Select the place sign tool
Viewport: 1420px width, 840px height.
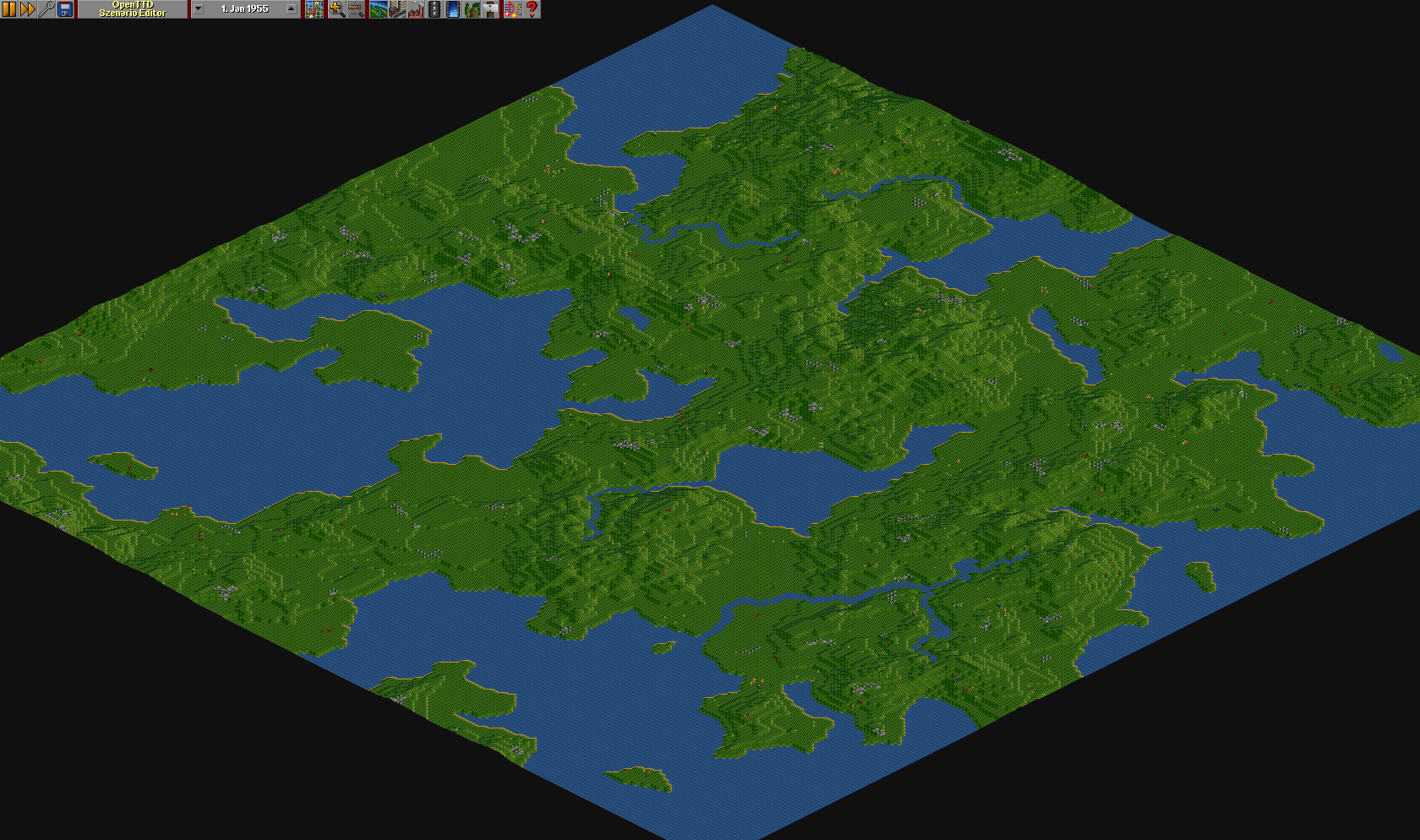coord(490,9)
